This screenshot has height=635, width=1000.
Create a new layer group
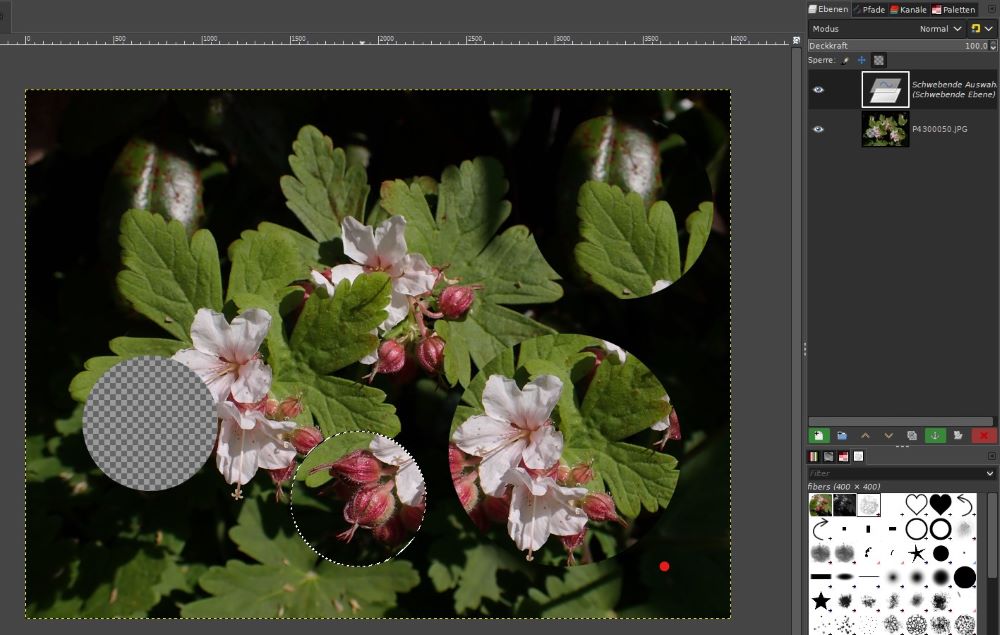pyautogui.click(x=842, y=436)
